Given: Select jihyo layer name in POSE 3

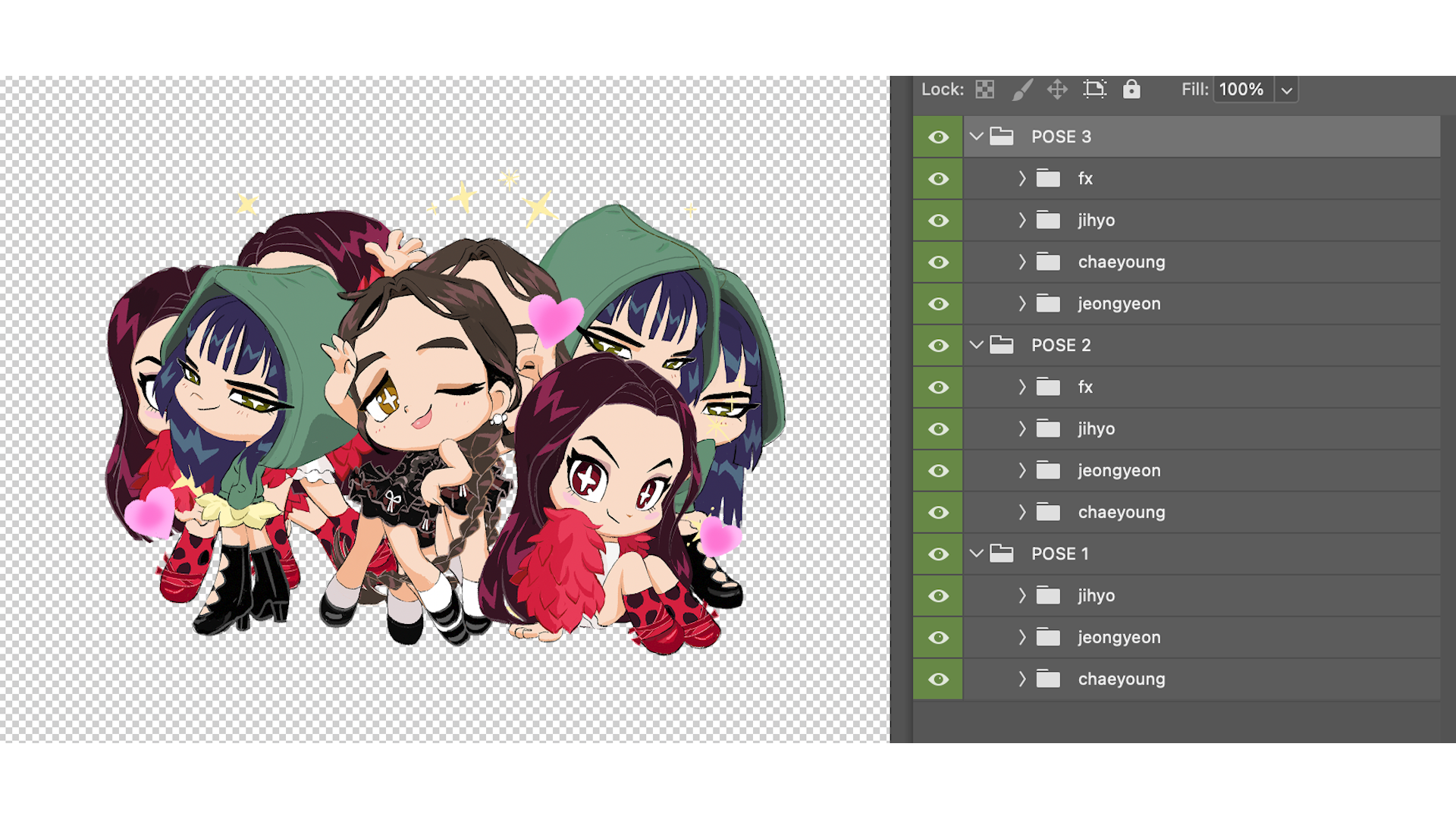Looking at the screenshot, I should pyautogui.click(x=1097, y=221).
